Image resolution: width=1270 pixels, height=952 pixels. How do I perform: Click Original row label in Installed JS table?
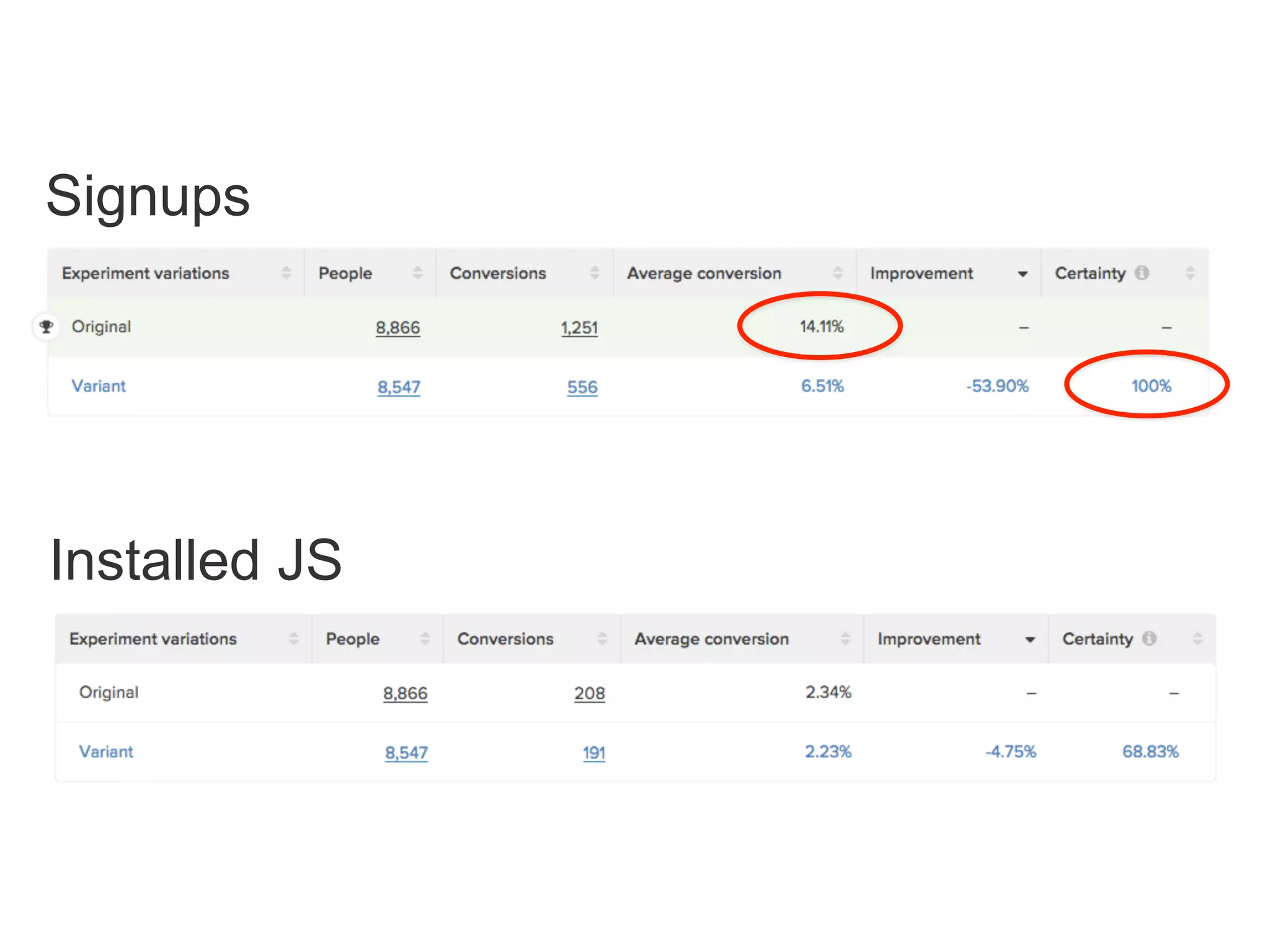click(x=109, y=692)
